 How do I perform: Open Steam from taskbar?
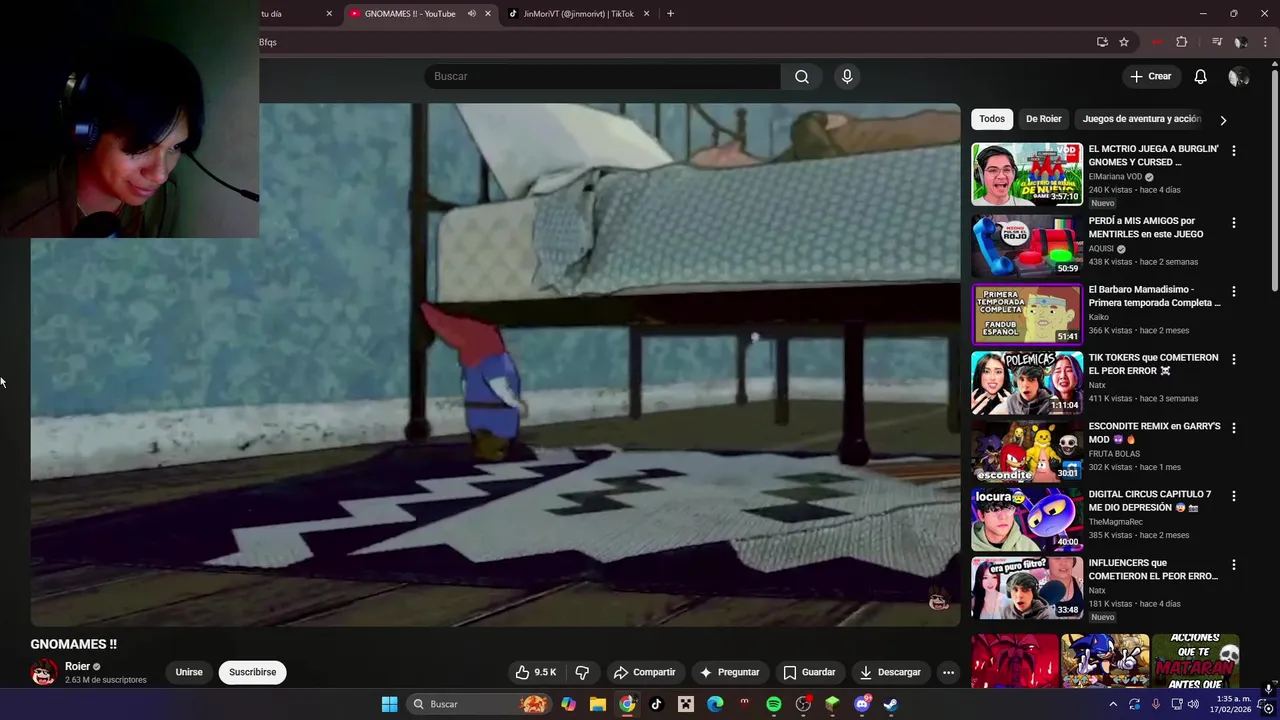[890, 704]
